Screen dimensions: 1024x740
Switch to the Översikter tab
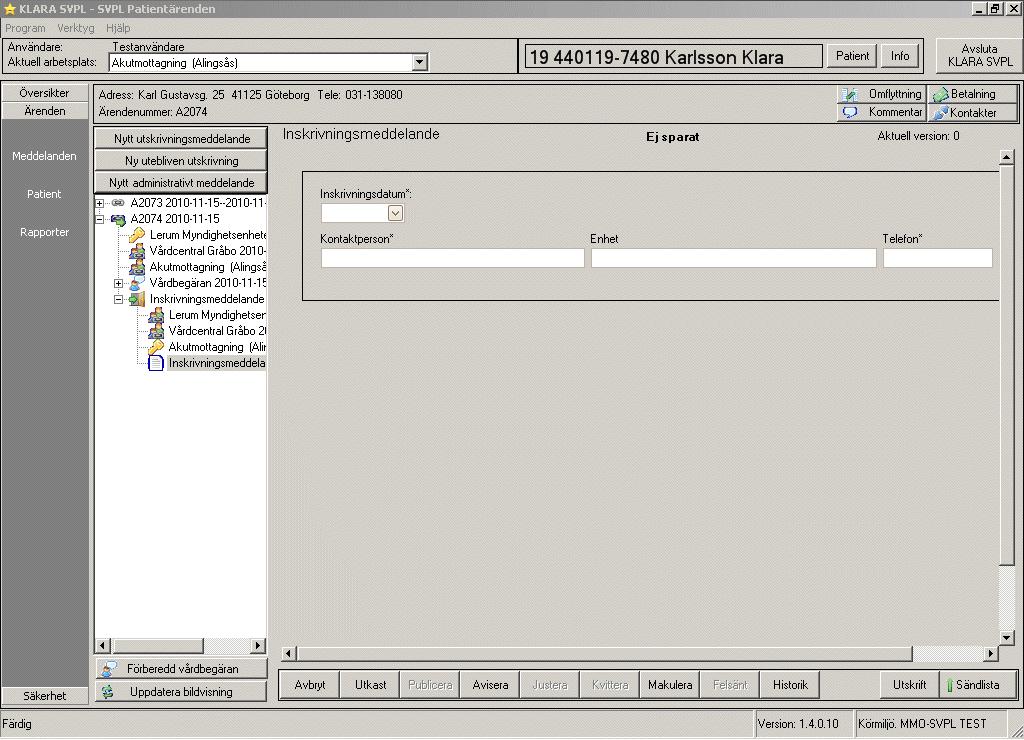[44, 93]
